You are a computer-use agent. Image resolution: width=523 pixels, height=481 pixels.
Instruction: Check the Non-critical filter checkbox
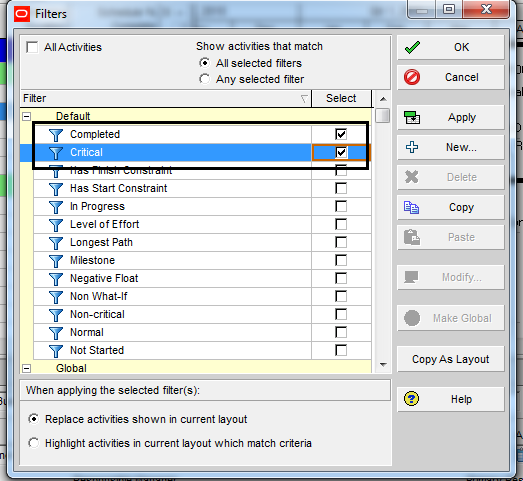coord(341,314)
